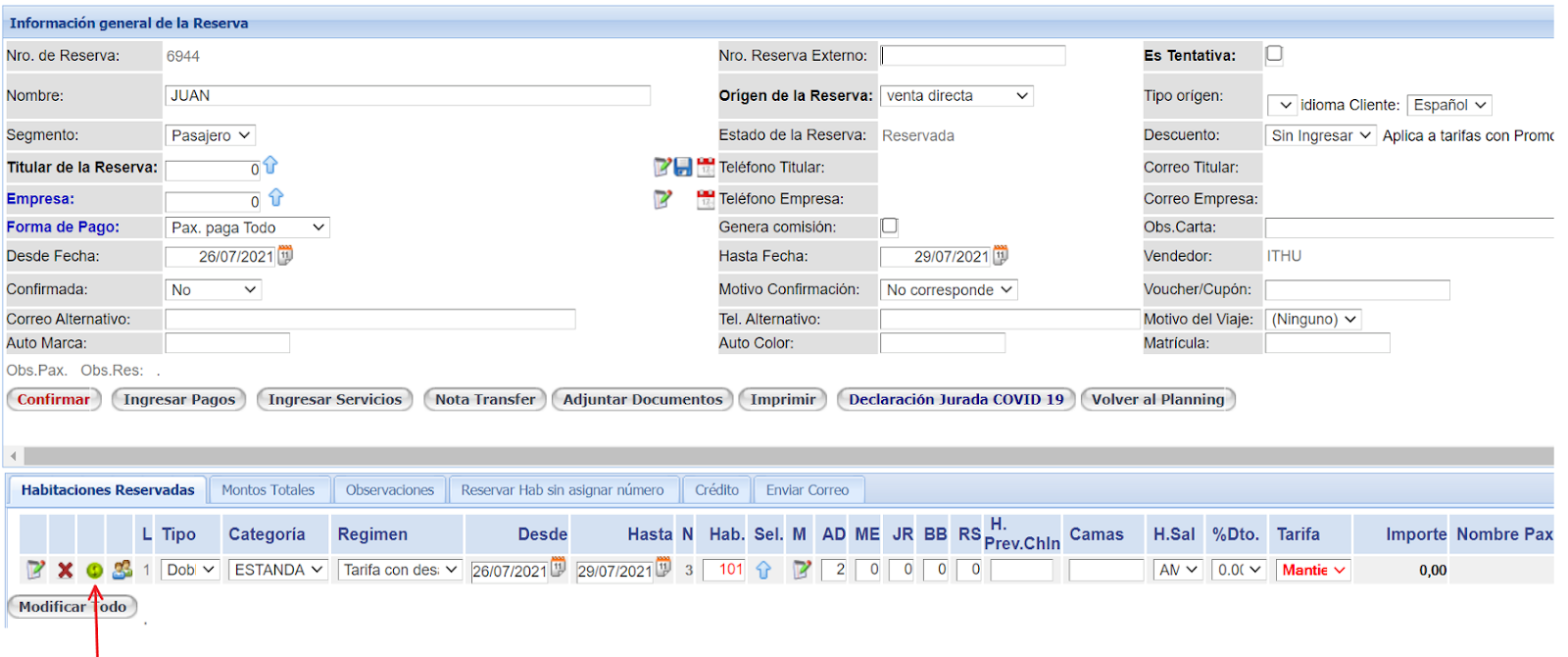The image size is (1568, 657).
Task: Click the left arrow of the horizontal scrollbar
Action: (x=14, y=456)
